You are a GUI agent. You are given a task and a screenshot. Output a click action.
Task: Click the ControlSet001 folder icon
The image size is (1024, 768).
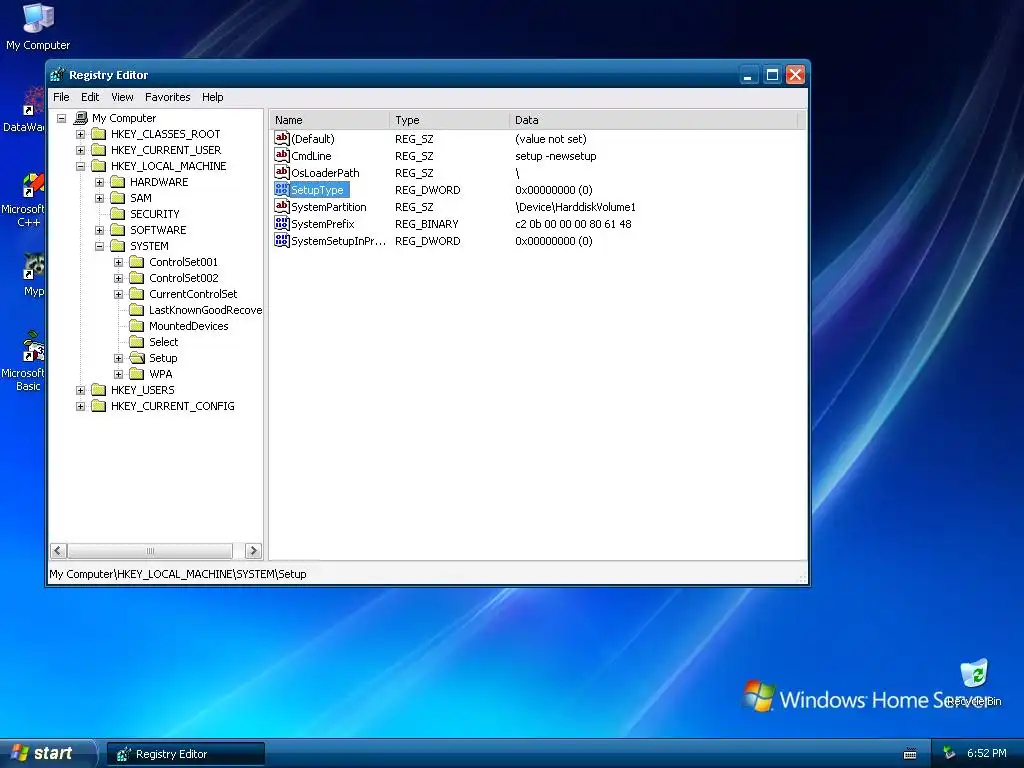coord(136,262)
